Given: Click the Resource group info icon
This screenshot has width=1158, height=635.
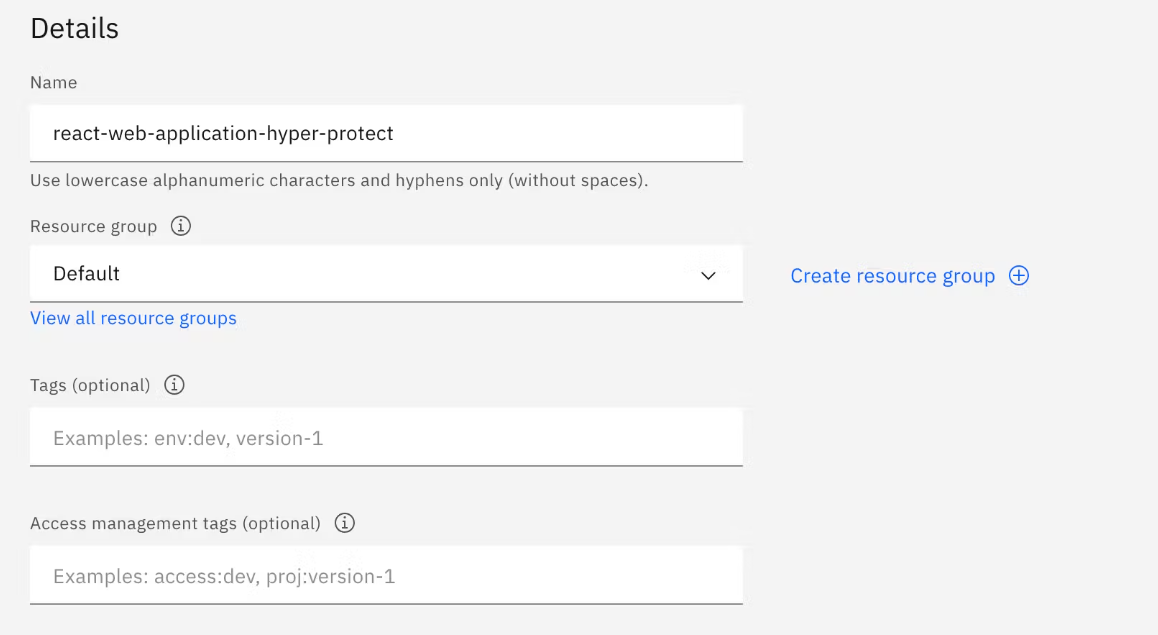Looking at the screenshot, I should [181, 226].
